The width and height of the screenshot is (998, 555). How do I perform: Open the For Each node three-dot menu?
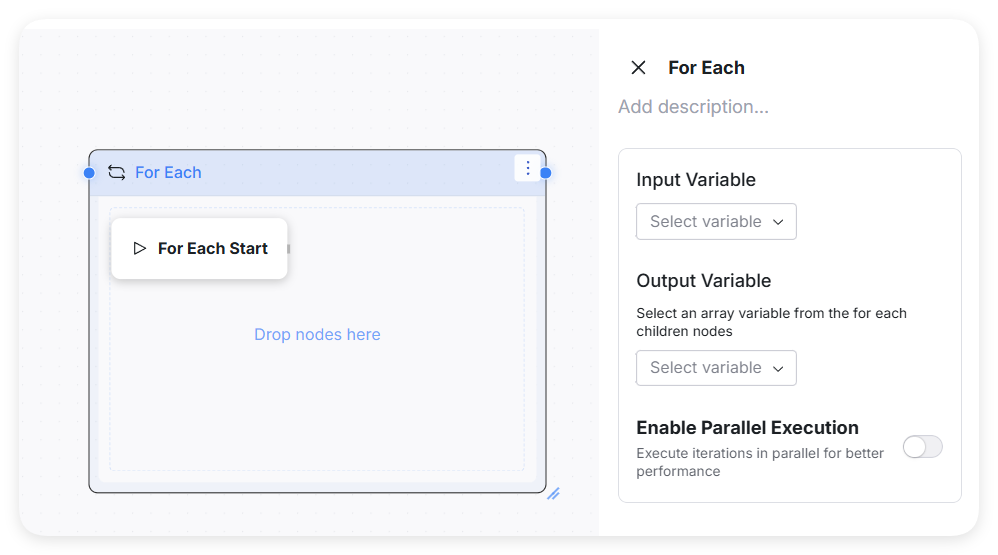528,168
